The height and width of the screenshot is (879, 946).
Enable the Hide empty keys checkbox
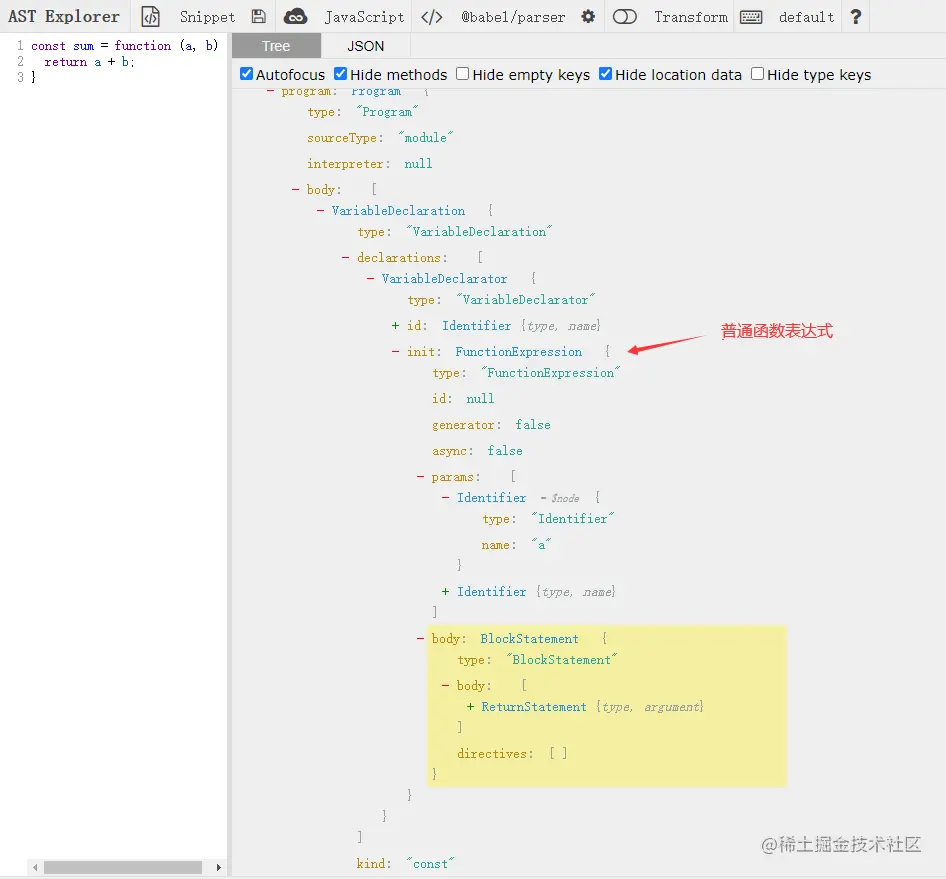click(x=462, y=74)
